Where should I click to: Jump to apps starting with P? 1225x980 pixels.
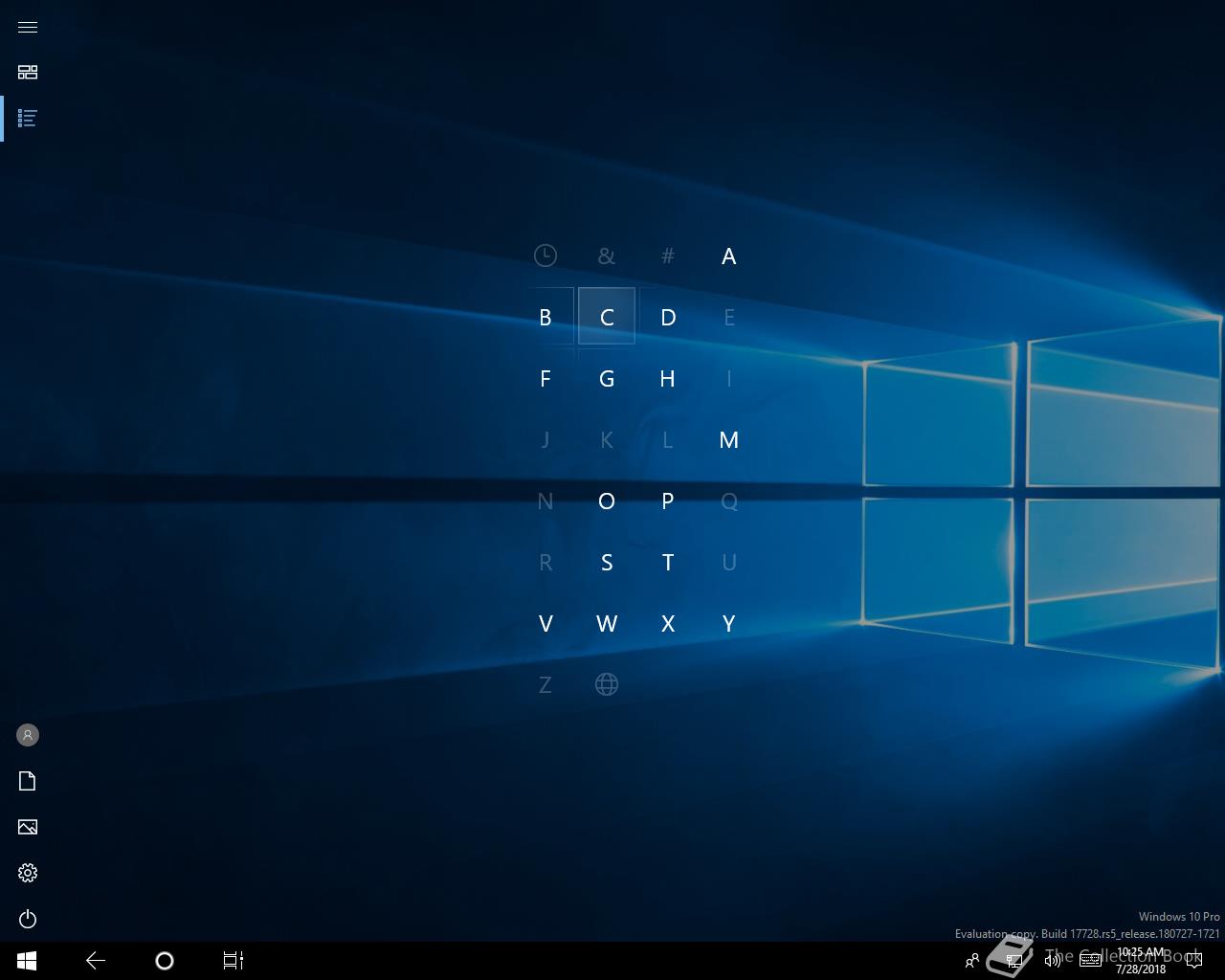click(x=668, y=501)
